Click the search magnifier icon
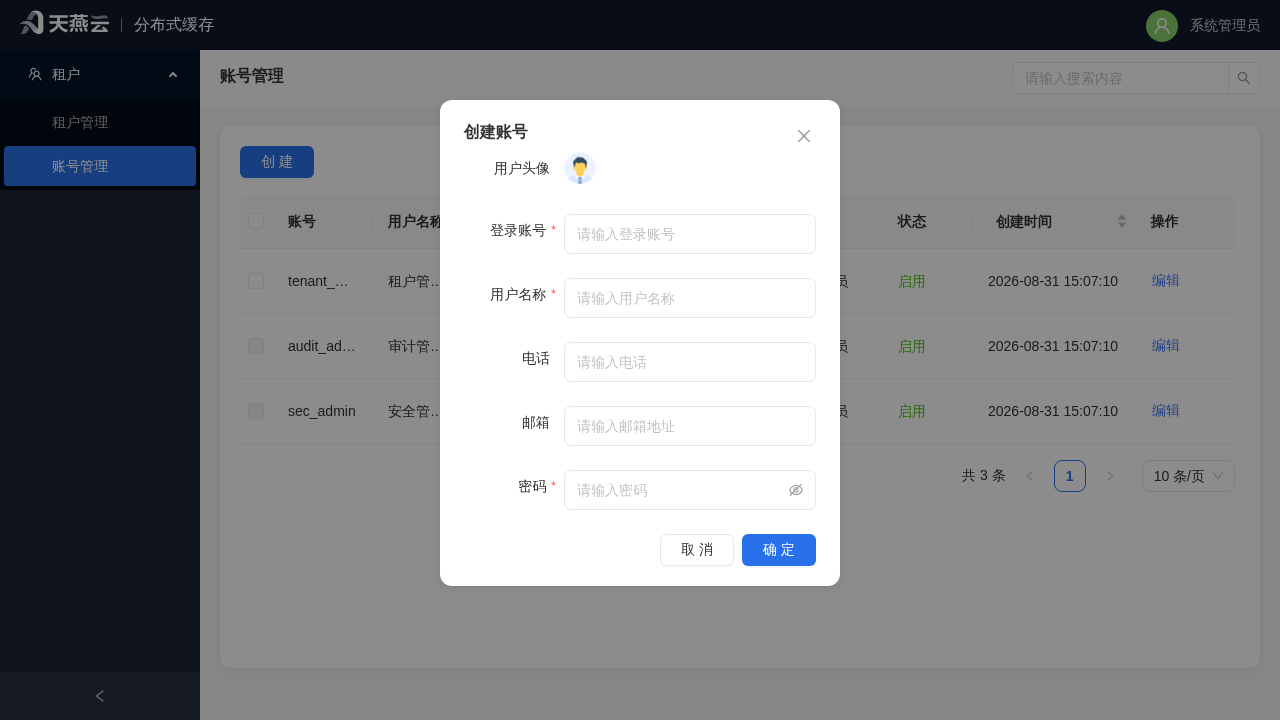 click(x=1244, y=78)
